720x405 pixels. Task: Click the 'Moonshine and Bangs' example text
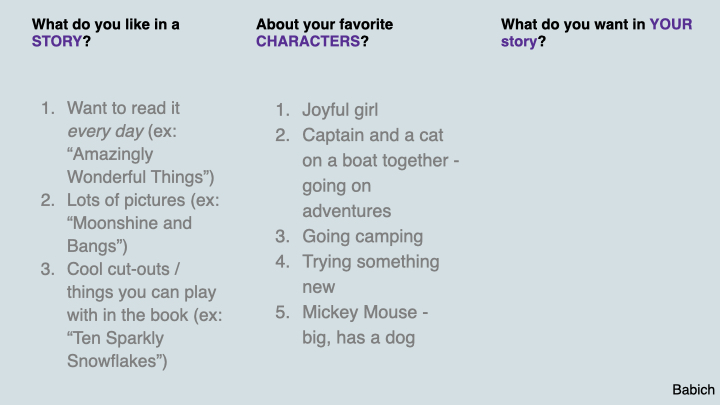tap(129, 235)
